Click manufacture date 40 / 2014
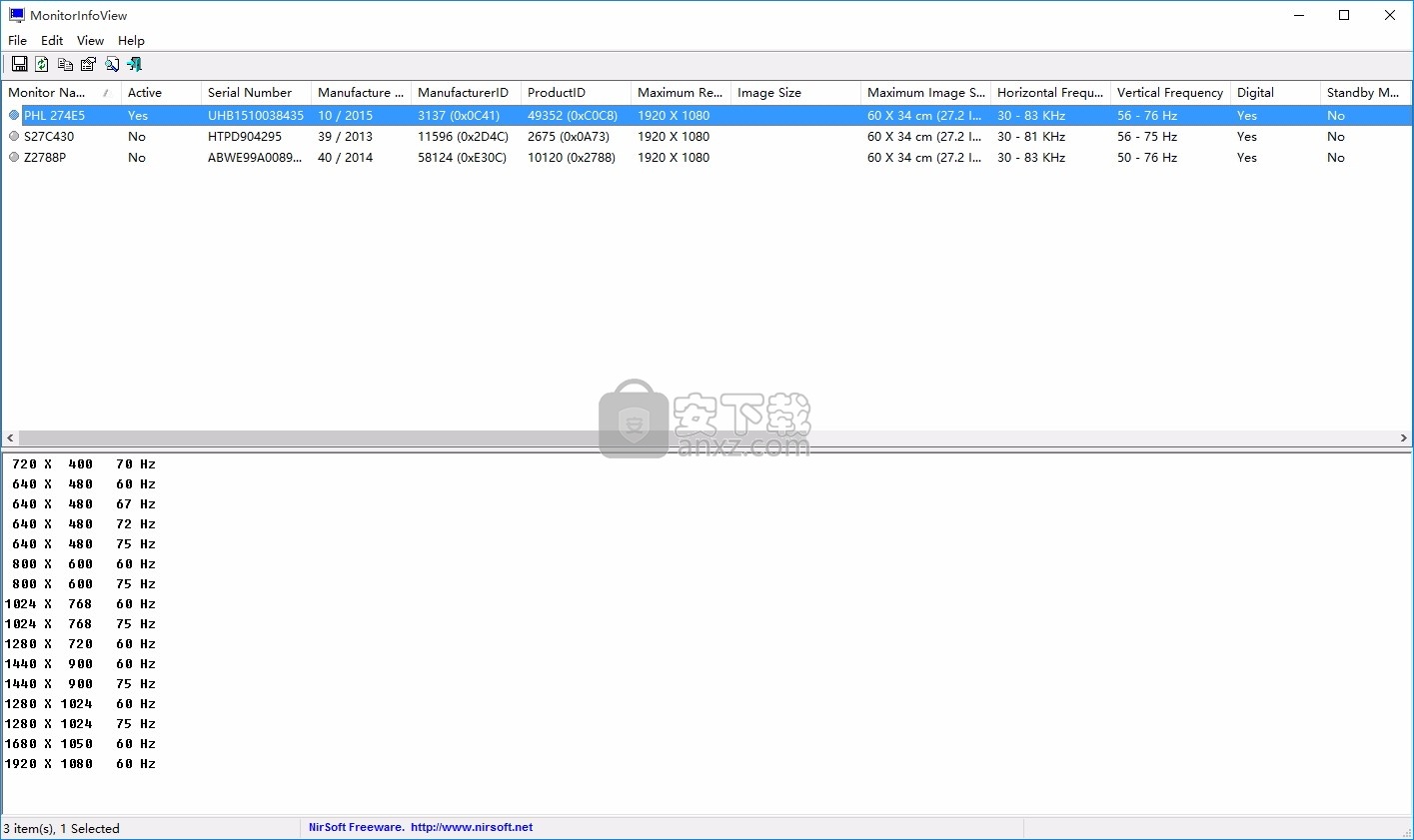Screen dimensions: 1414x840 pos(345,157)
